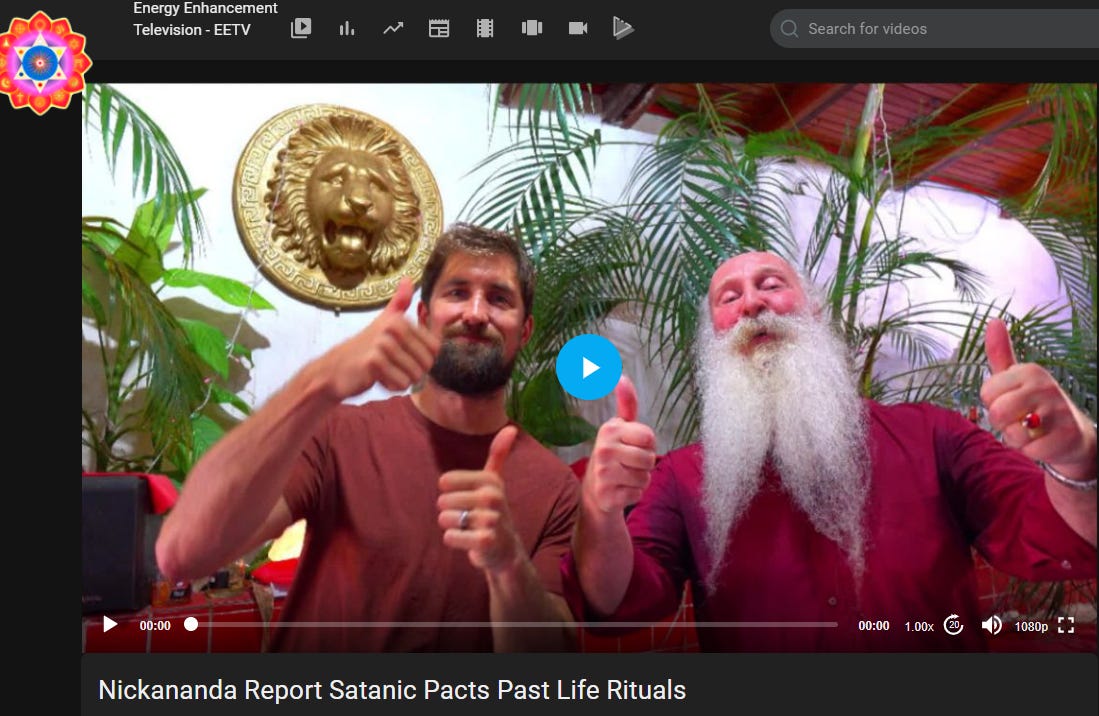Image resolution: width=1099 pixels, height=716 pixels.
Task: Open the bar chart statistics icon
Action: pos(347,28)
